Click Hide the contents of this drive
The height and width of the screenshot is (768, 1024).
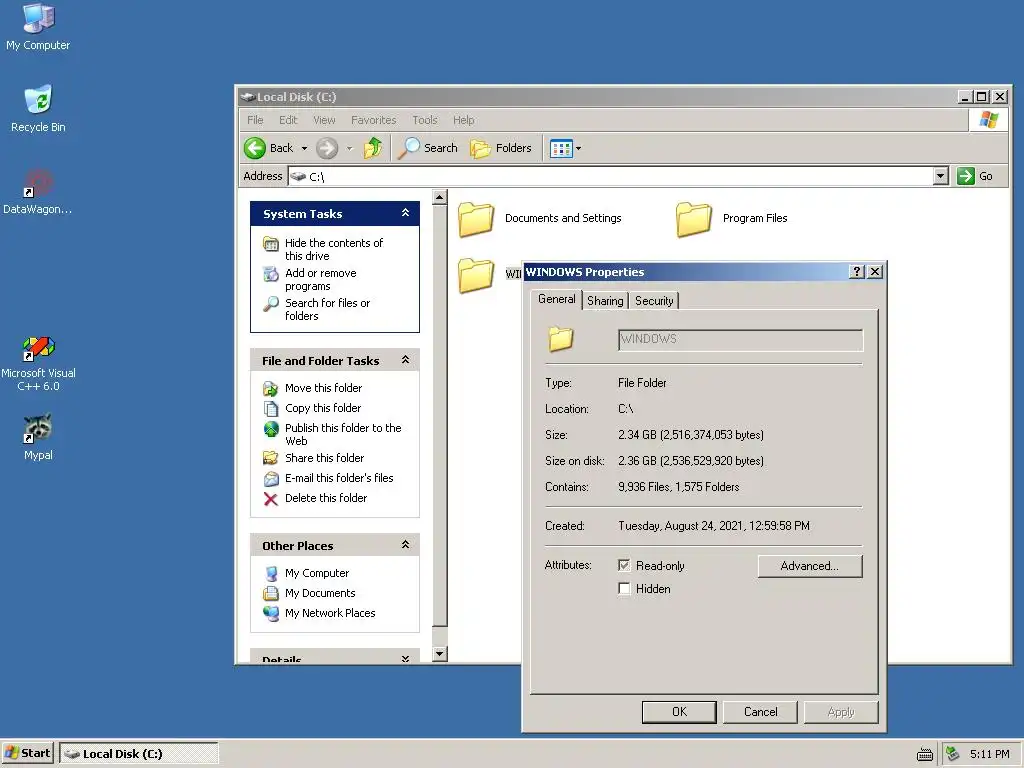click(334, 249)
